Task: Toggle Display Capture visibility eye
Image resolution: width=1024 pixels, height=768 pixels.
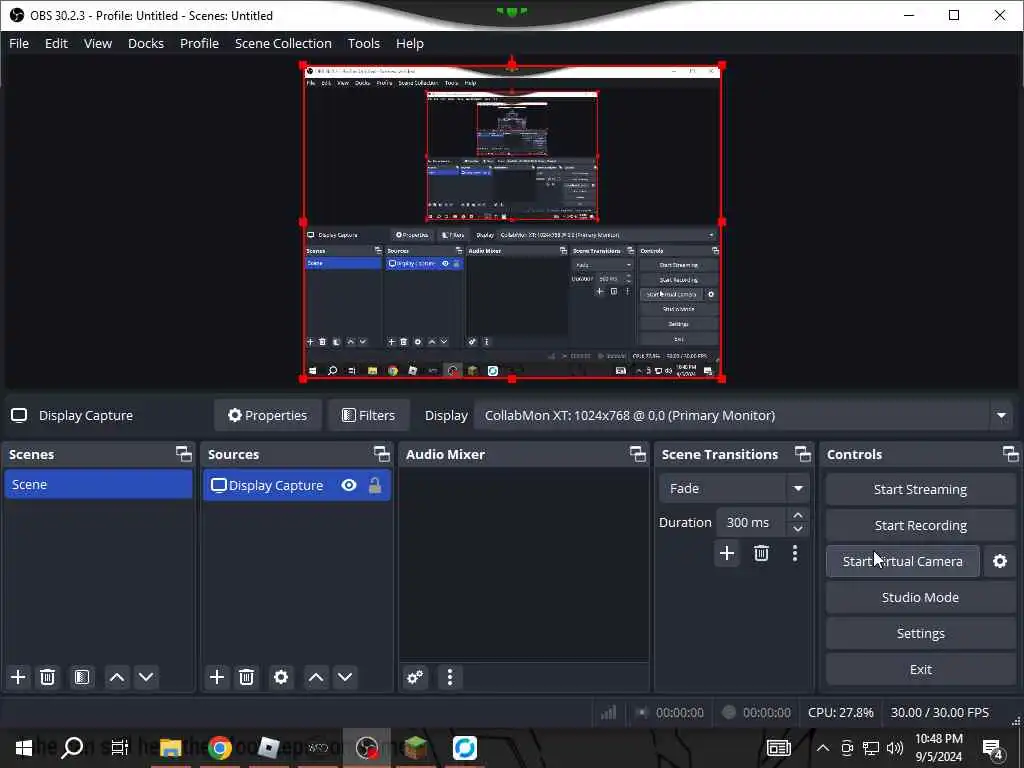Action: (x=349, y=485)
